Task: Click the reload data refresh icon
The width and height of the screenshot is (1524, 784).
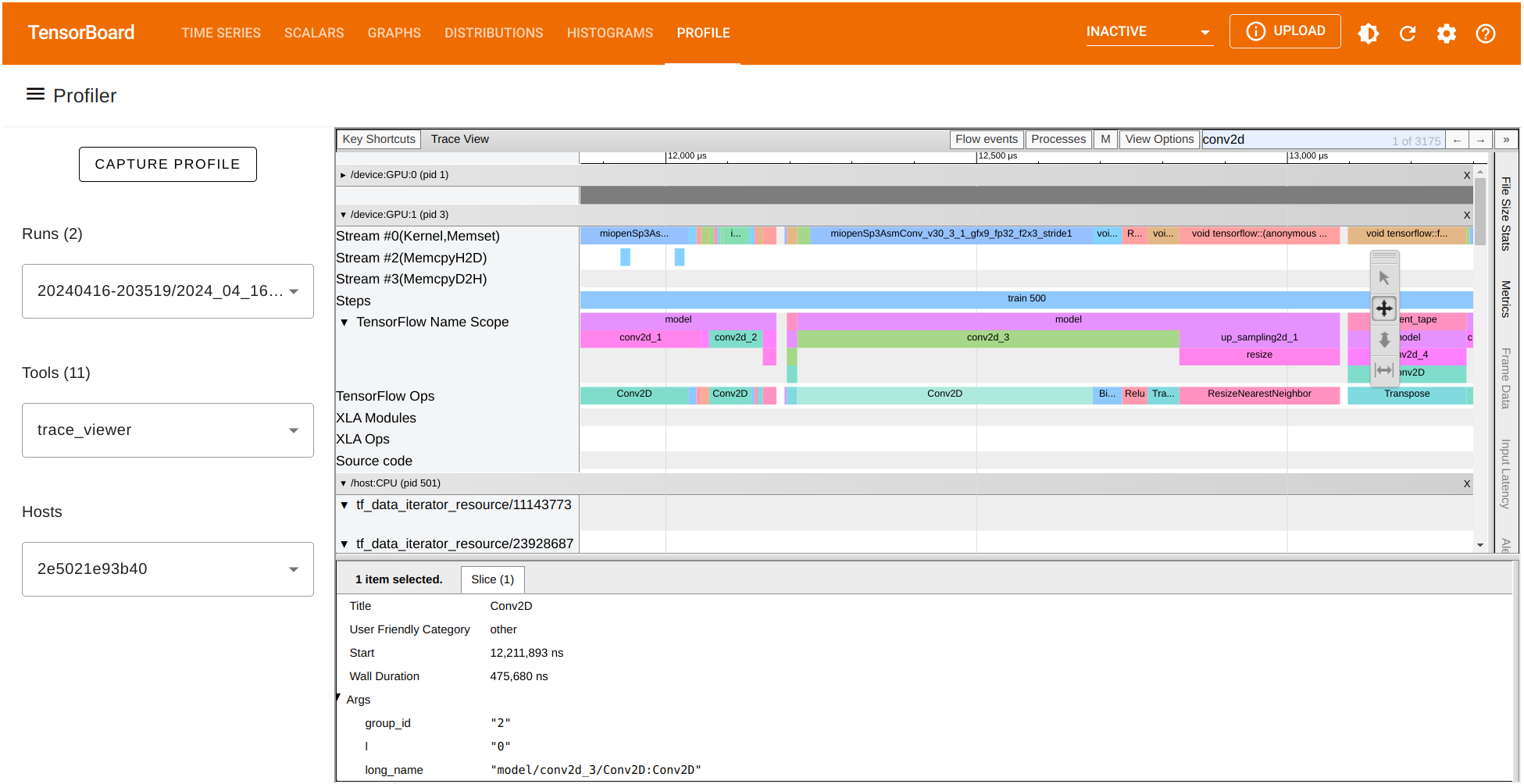Action: (x=1408, y=33)
